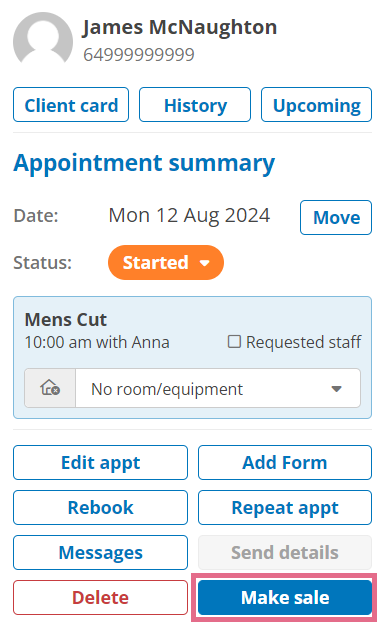Click the Repeat appt button

285,507
